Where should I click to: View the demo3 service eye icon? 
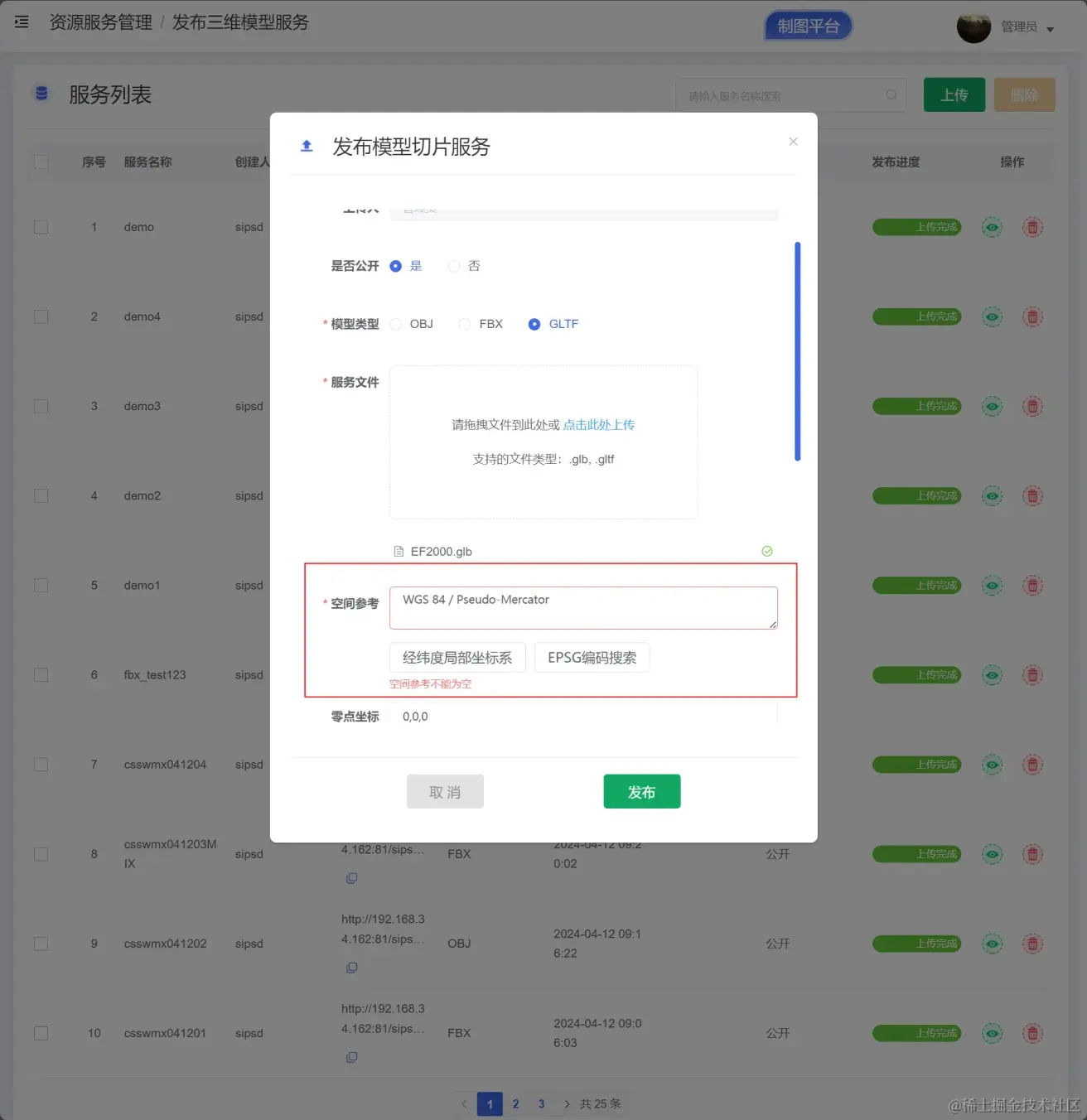pos(992,406)
